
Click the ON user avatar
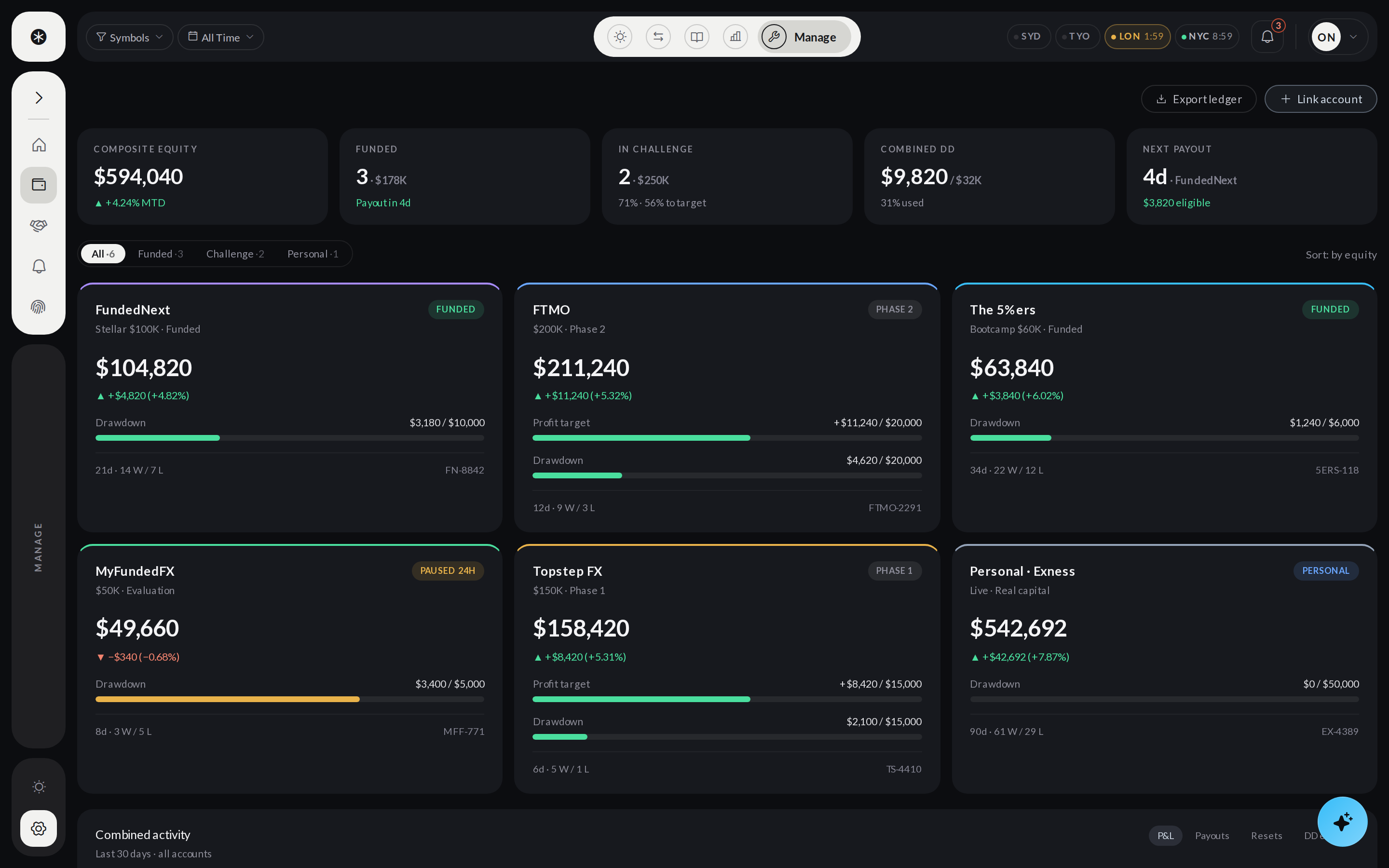click(x=1326, y=37)
